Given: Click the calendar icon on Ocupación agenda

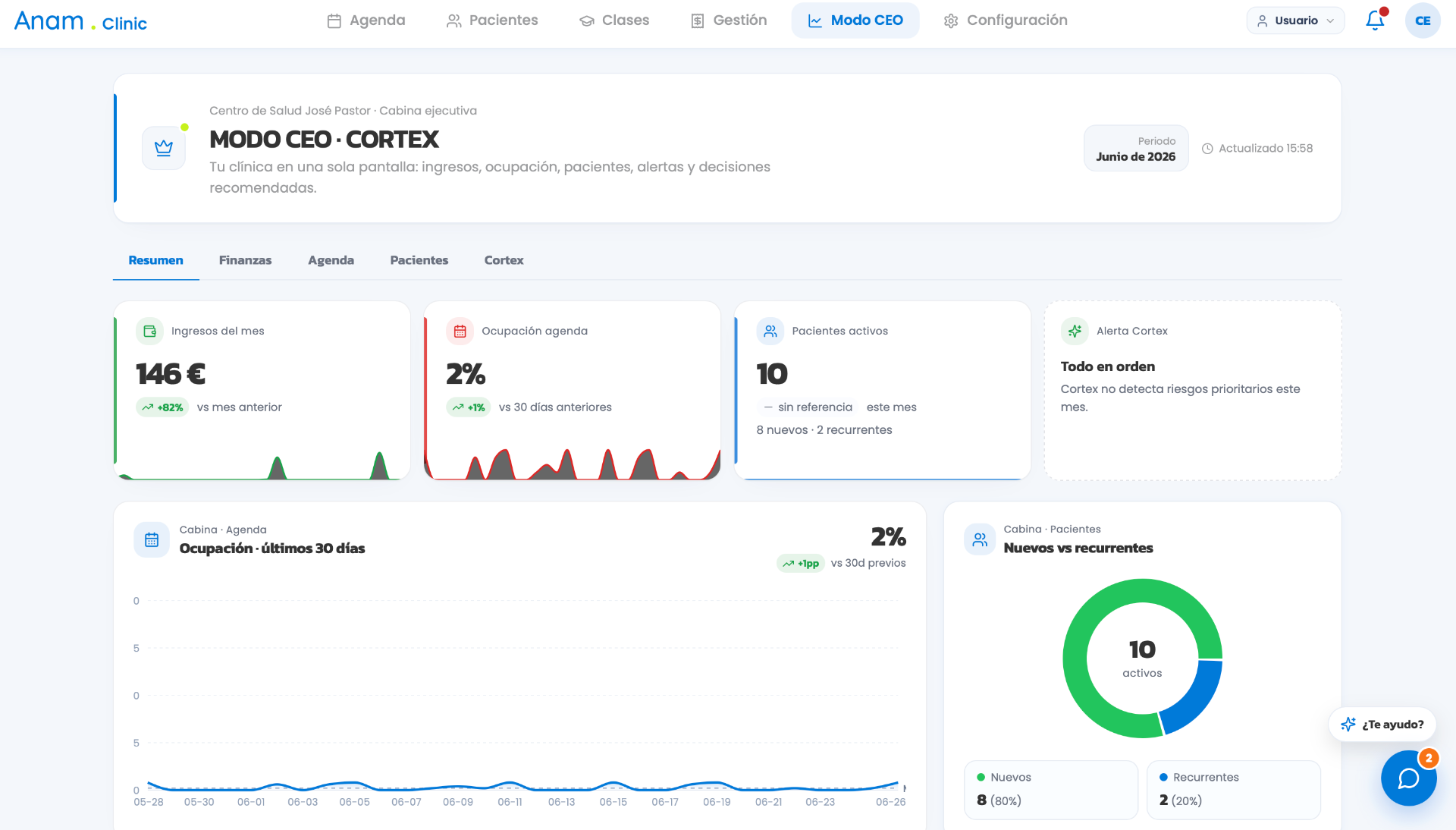Looking at the screenshot, I should (460, 331).
